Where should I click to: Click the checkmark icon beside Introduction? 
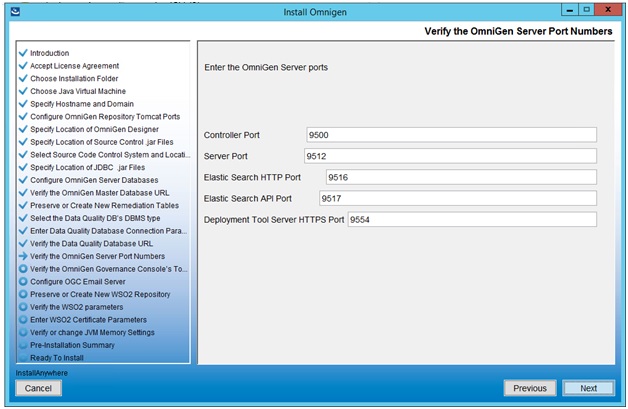pyautogui.click(x=23, y=52)
